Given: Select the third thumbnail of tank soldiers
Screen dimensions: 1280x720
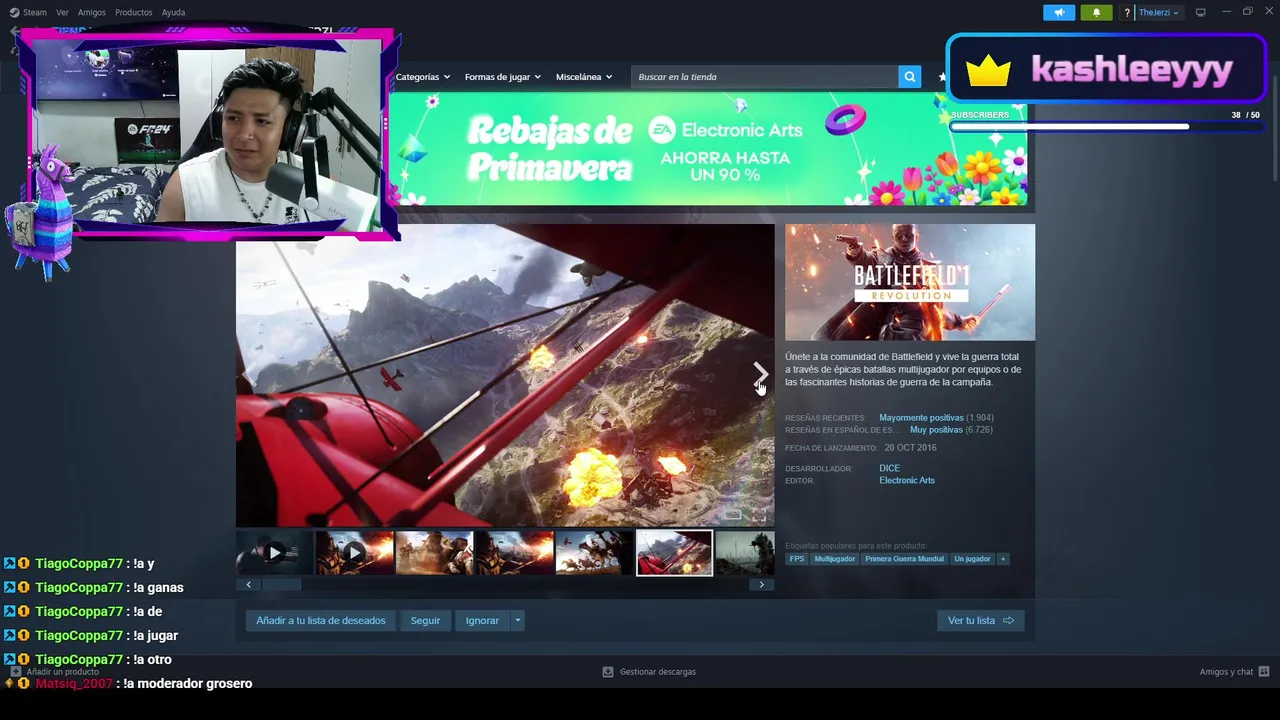Looking at the screenshot, I should [x=435, y=553].
